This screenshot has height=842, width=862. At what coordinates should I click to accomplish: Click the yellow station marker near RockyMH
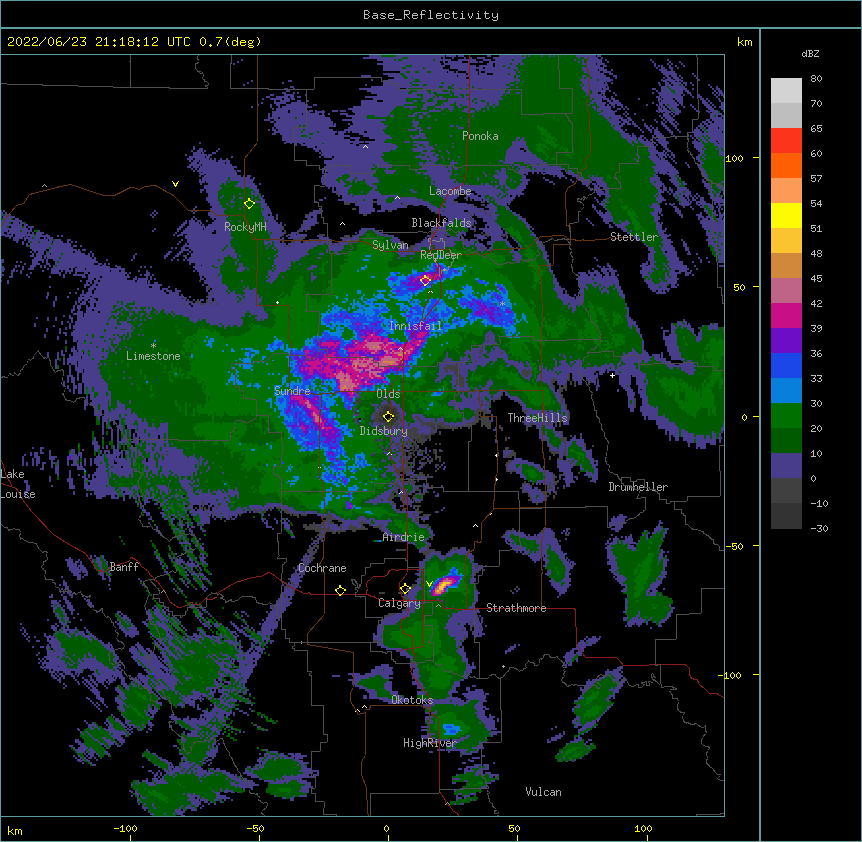click(249, 204)
